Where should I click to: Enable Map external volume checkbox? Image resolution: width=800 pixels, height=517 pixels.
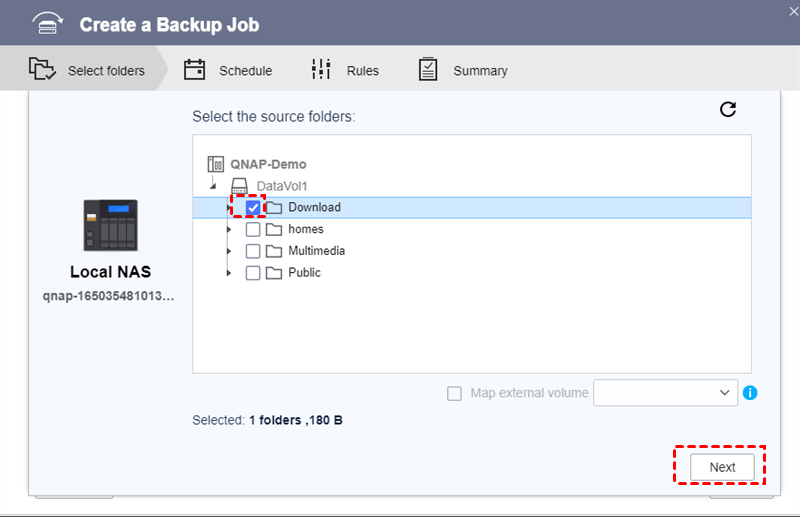point(455,393)
